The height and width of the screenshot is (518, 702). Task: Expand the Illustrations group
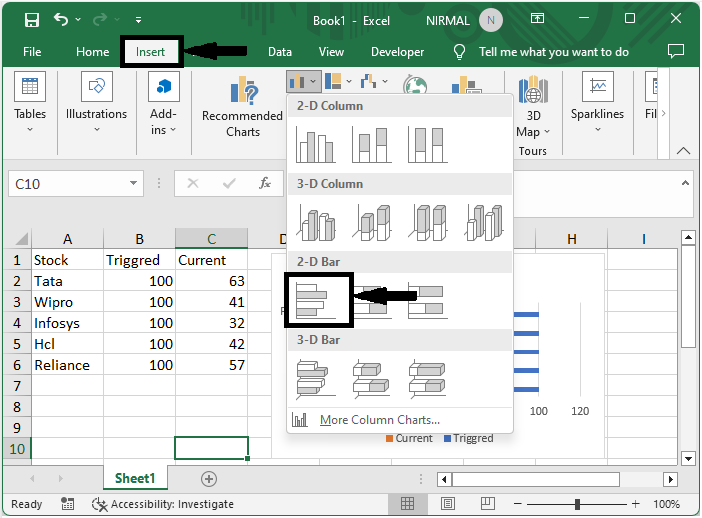(x=97, y=103)
